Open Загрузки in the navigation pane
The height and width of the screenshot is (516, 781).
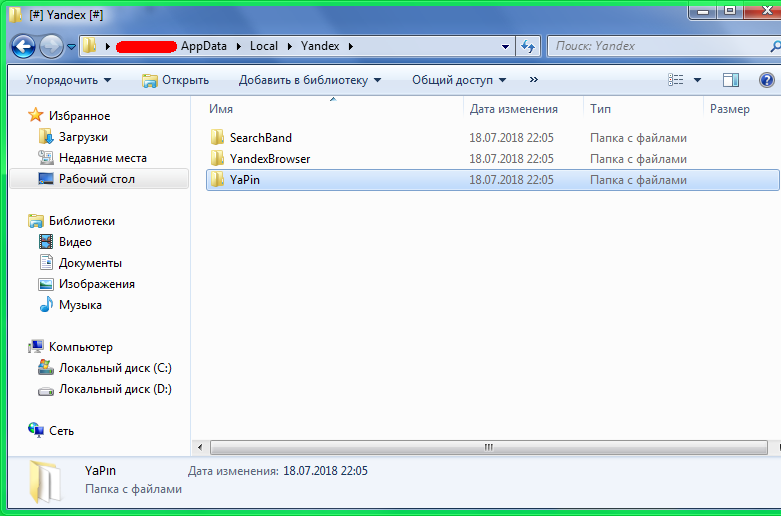click(x=83, y=137)
